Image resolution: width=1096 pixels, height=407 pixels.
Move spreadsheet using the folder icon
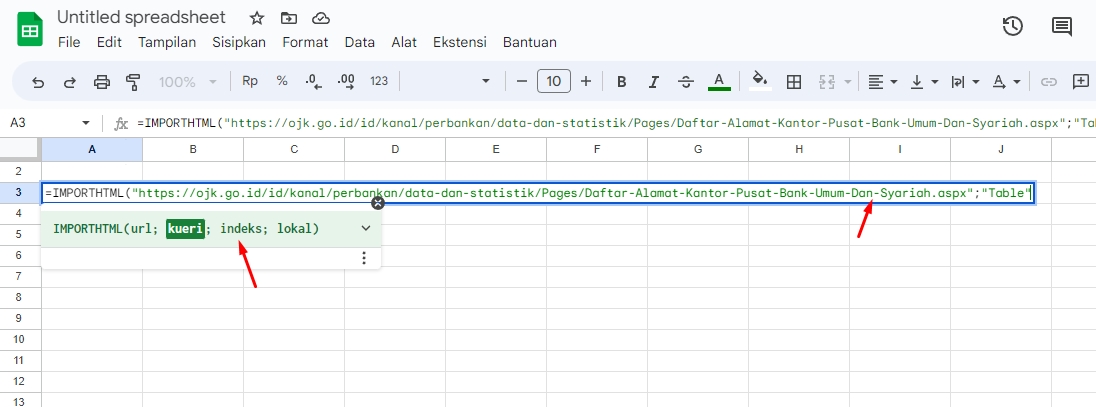(289, 18)
